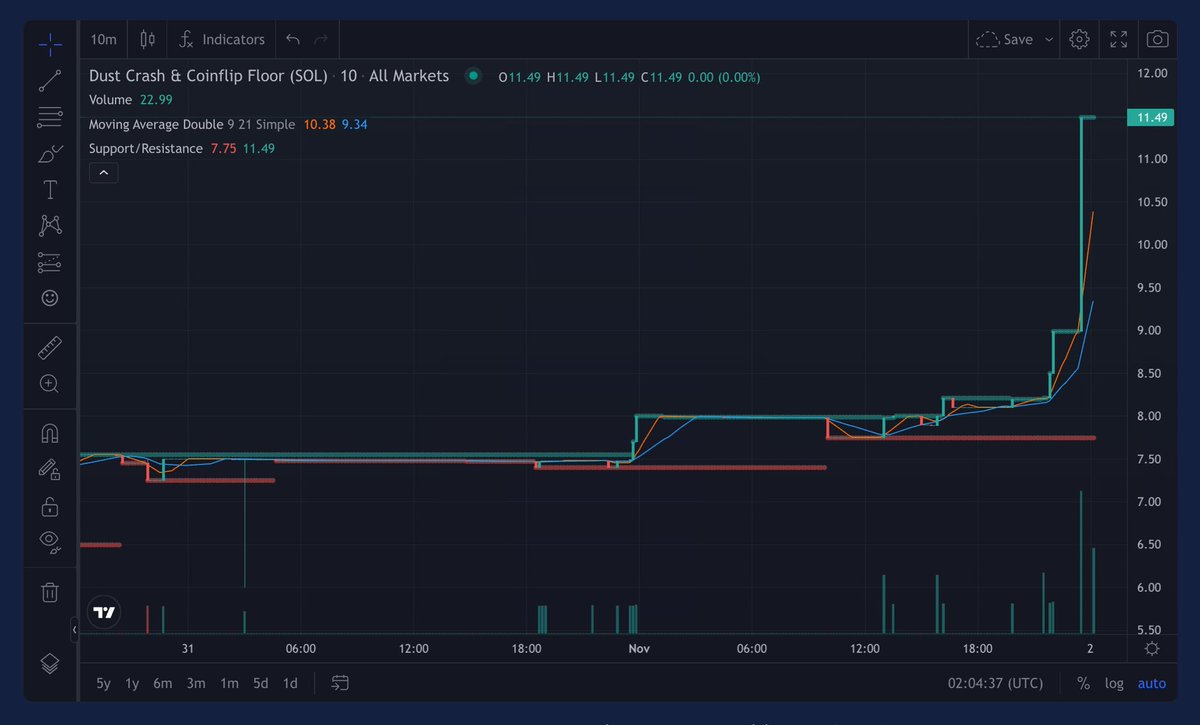Redo the last chart action
The width and height of the screenshot is (1200, 725).
(x=321, y=40)
